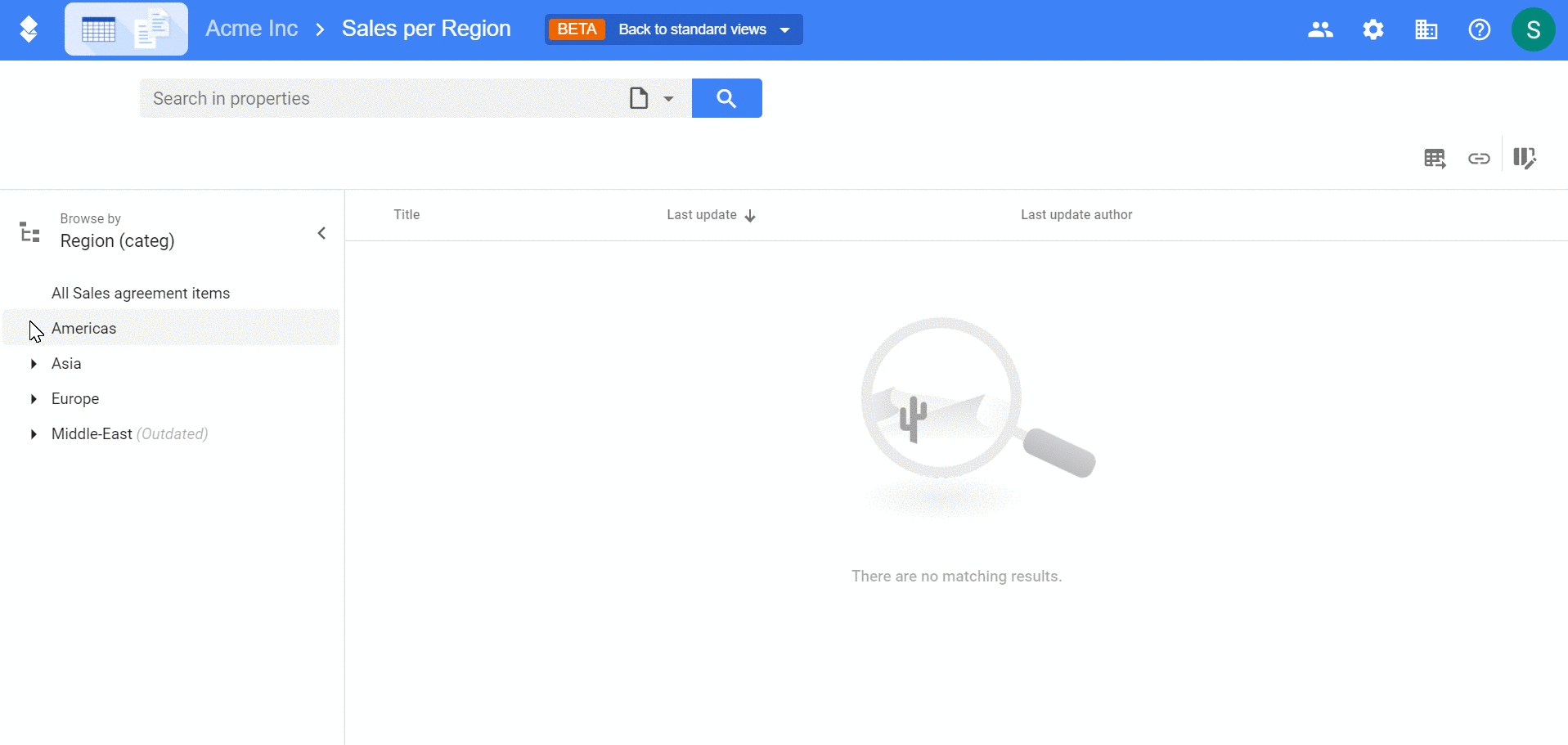
Task: Expand the Europe tree node
Action: click(x=34, y=399)
